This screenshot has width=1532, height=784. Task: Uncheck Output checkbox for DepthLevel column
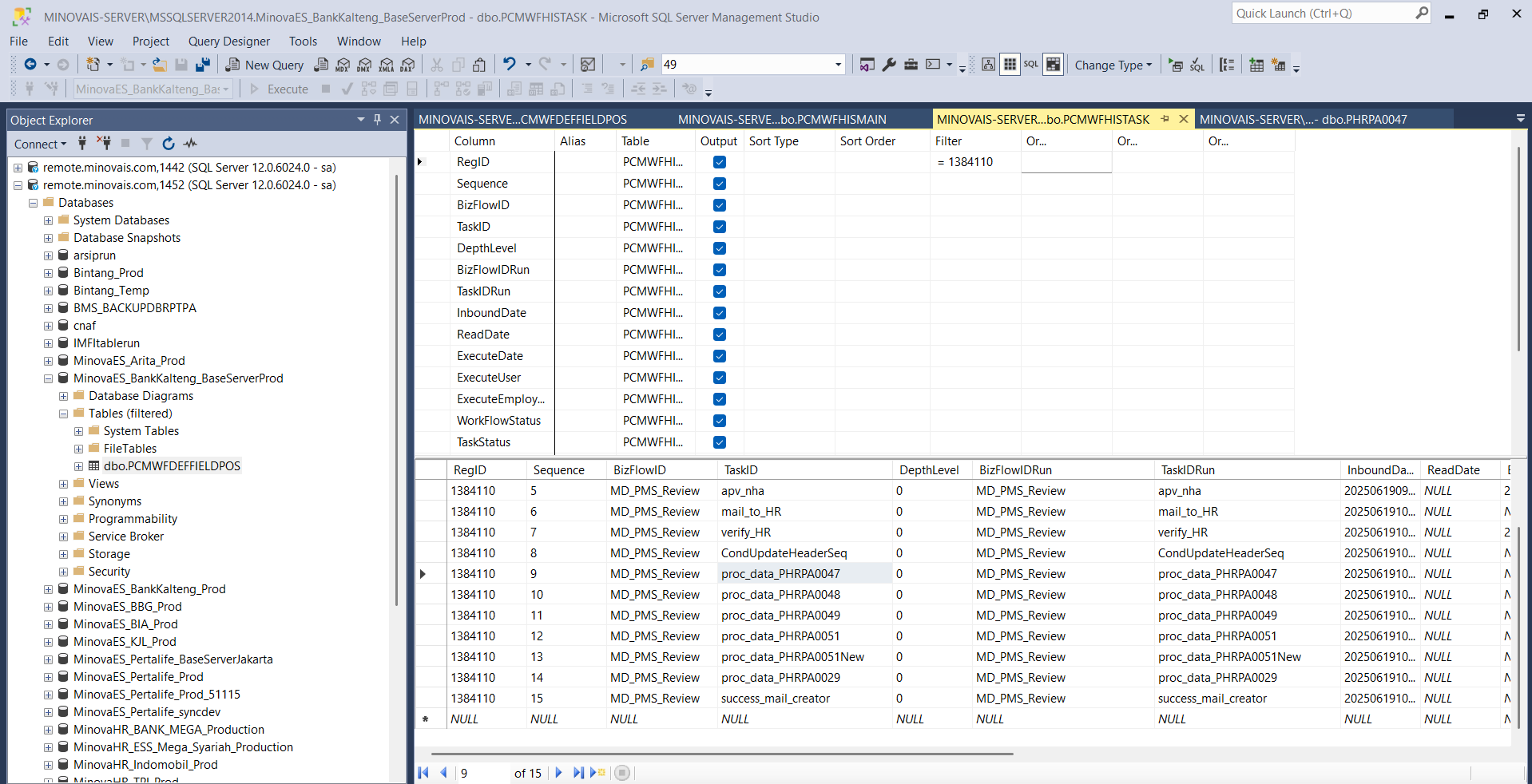pyautogui.click(x=720, y=248)
